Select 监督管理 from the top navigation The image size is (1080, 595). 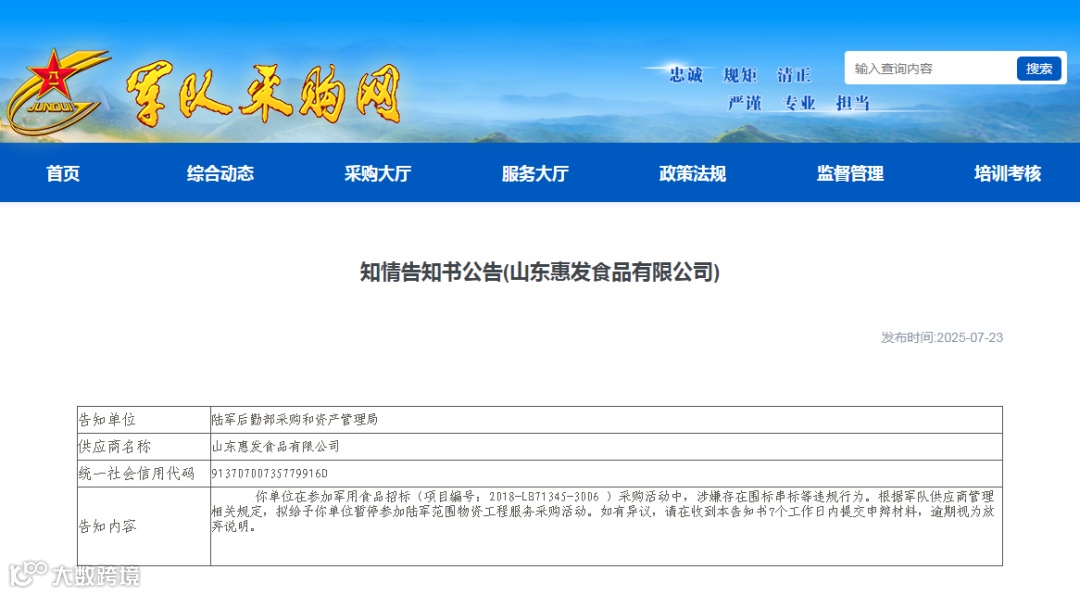click(849, 173)
